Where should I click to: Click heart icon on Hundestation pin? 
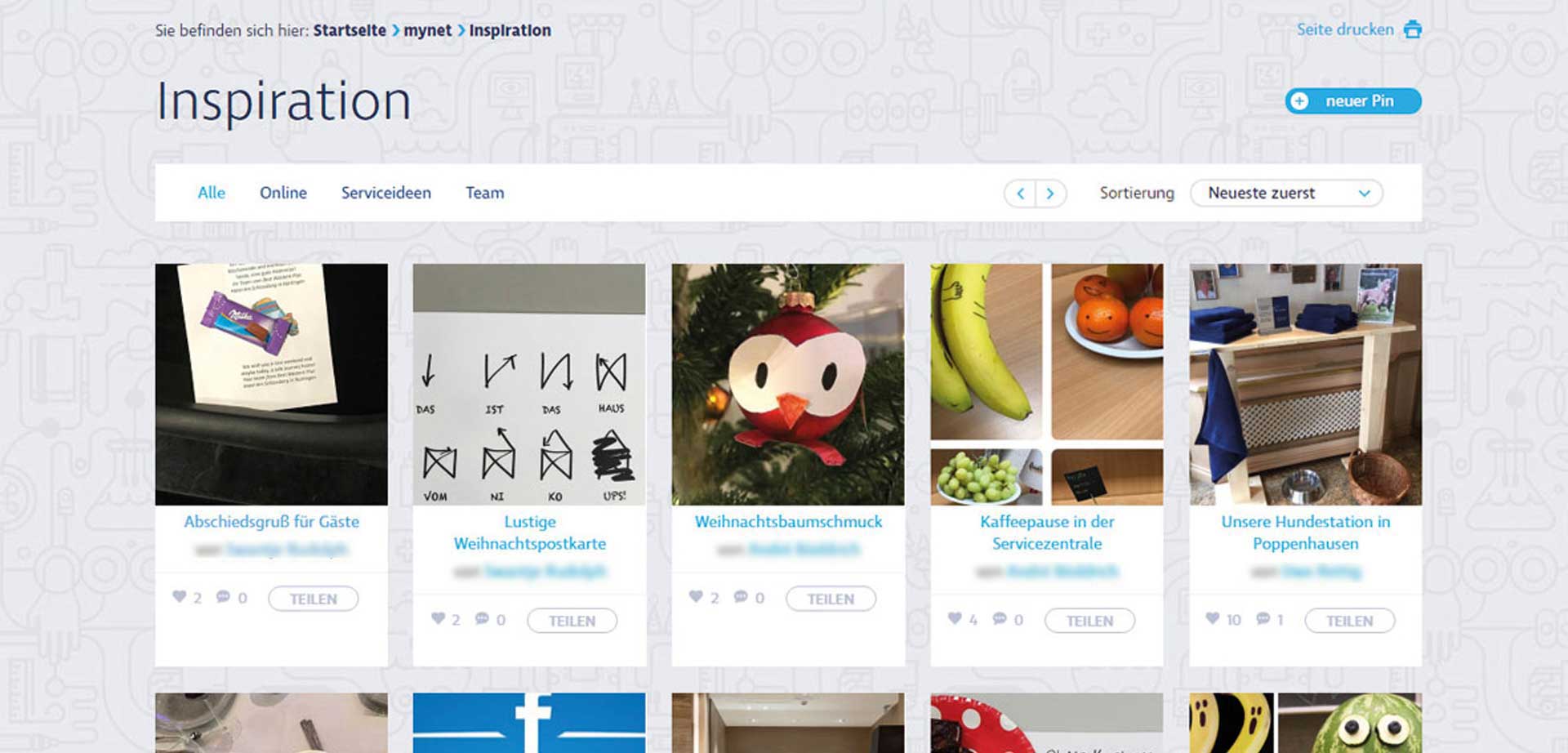pos(1213,619)
